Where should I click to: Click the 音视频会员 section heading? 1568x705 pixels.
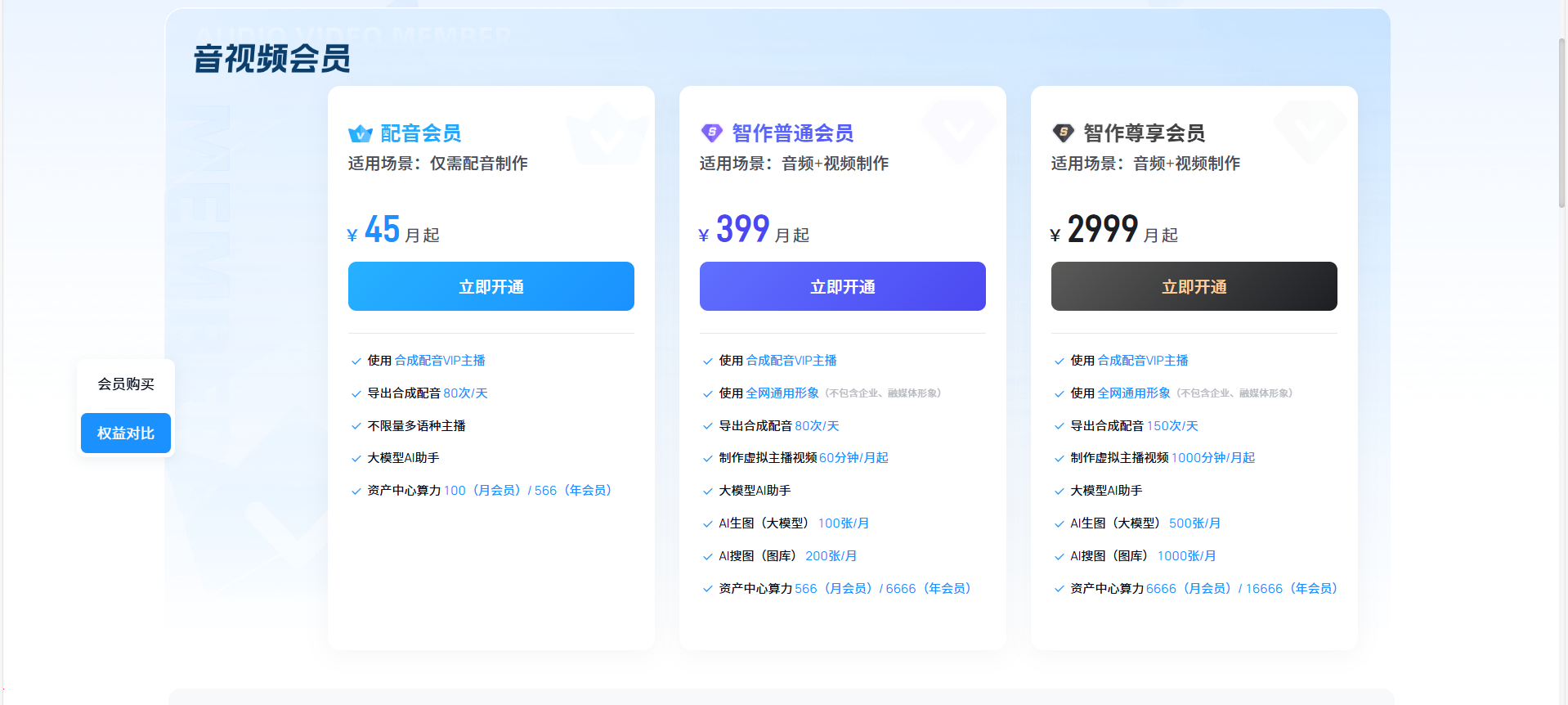(x=272, y=59)
